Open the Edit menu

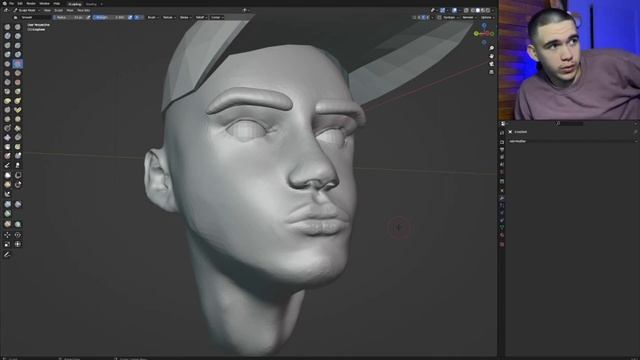pyautogui.click(x=20, y=4)
